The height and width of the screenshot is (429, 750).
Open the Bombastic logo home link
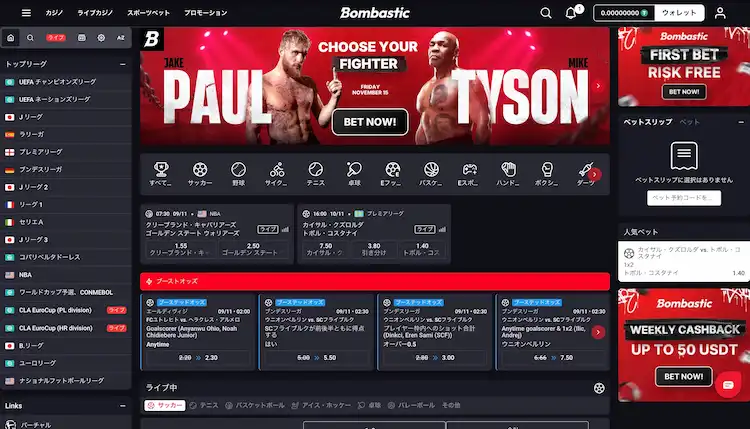click(375, 13)
